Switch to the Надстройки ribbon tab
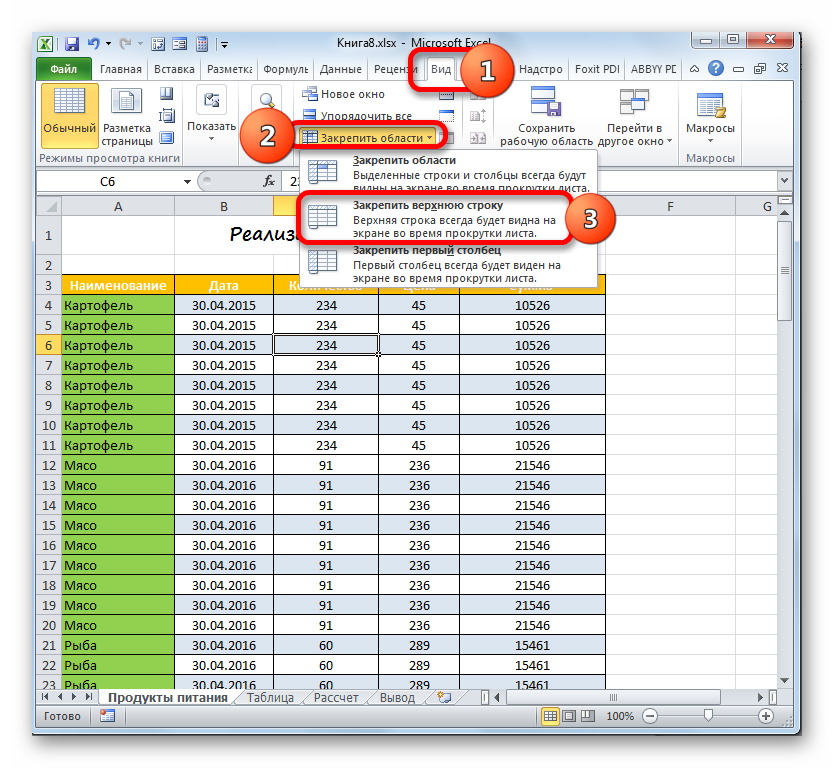The image size is (834, 768). click(x=540, y=69)
